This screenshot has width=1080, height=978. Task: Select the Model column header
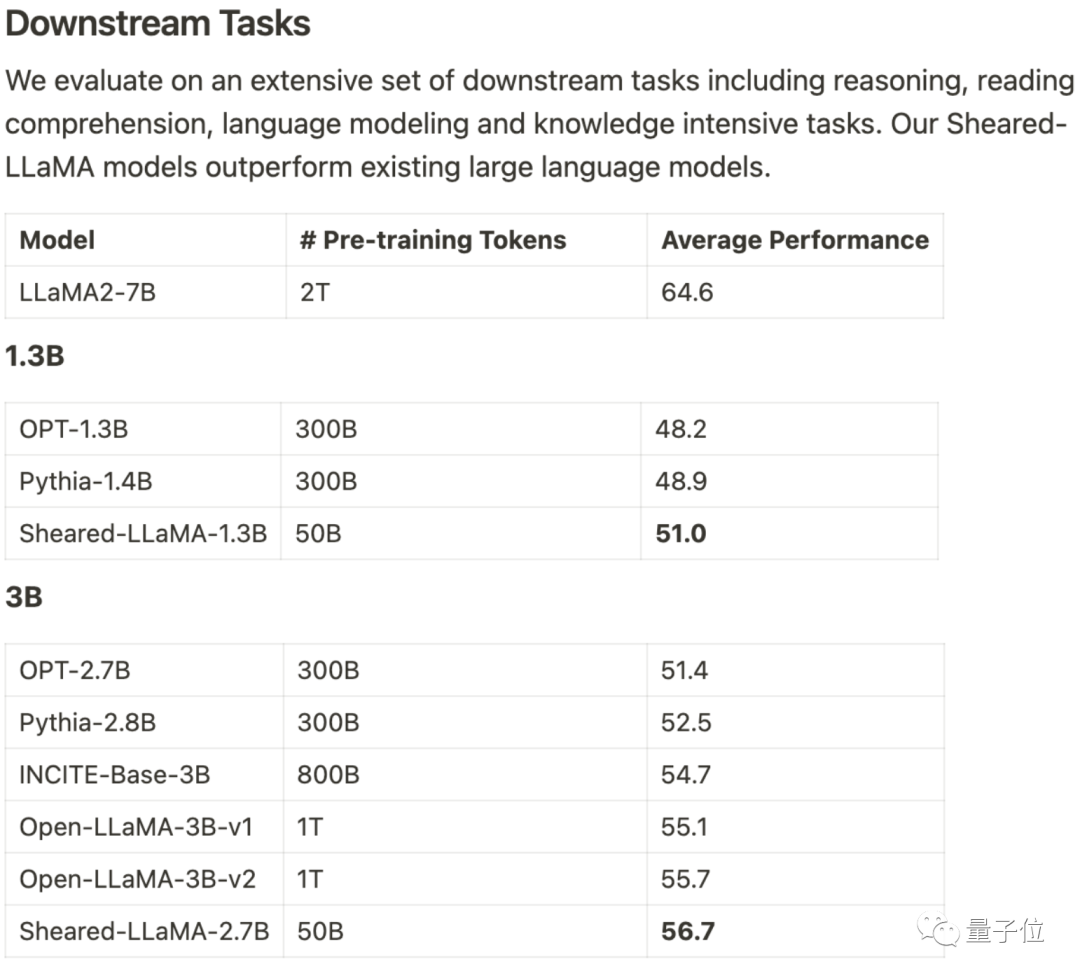point(58,240)
